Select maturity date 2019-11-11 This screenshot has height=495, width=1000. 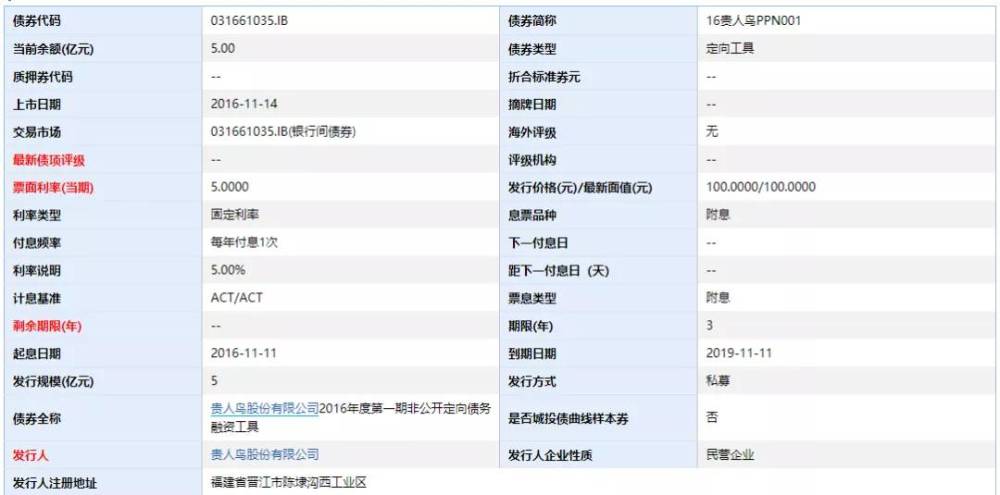tap(739, 353)
